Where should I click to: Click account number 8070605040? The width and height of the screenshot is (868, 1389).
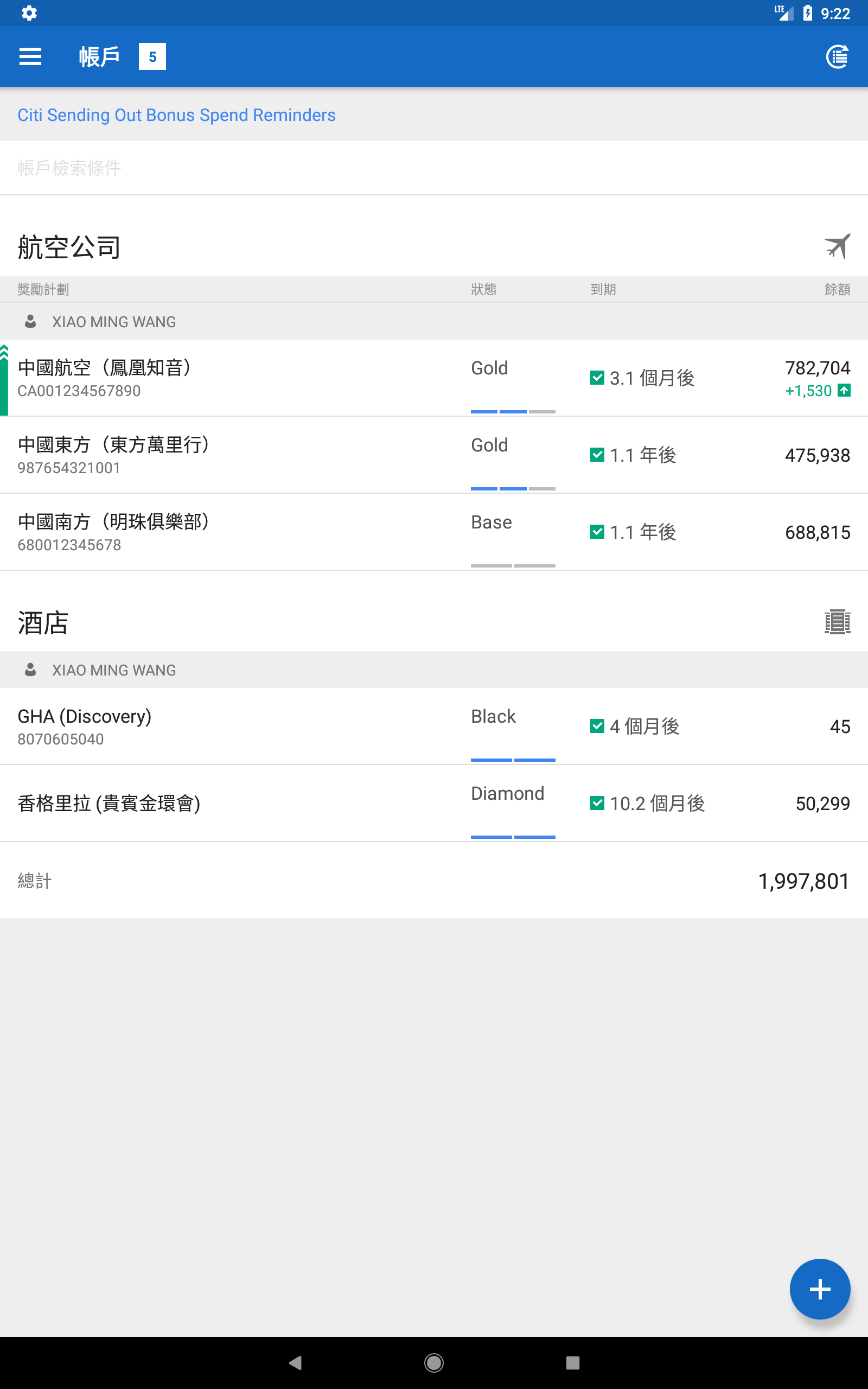60,738
